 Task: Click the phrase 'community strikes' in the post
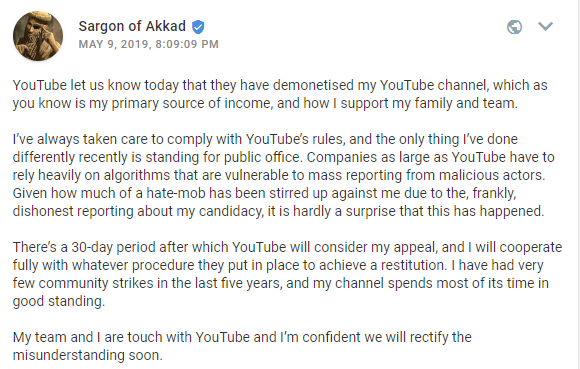tap(96, 283)
